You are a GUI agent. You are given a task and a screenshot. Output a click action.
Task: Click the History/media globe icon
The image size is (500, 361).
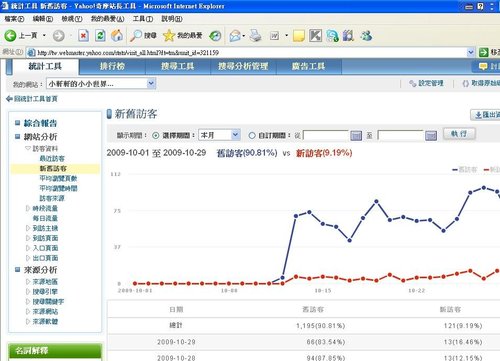(x=215, y=36)
